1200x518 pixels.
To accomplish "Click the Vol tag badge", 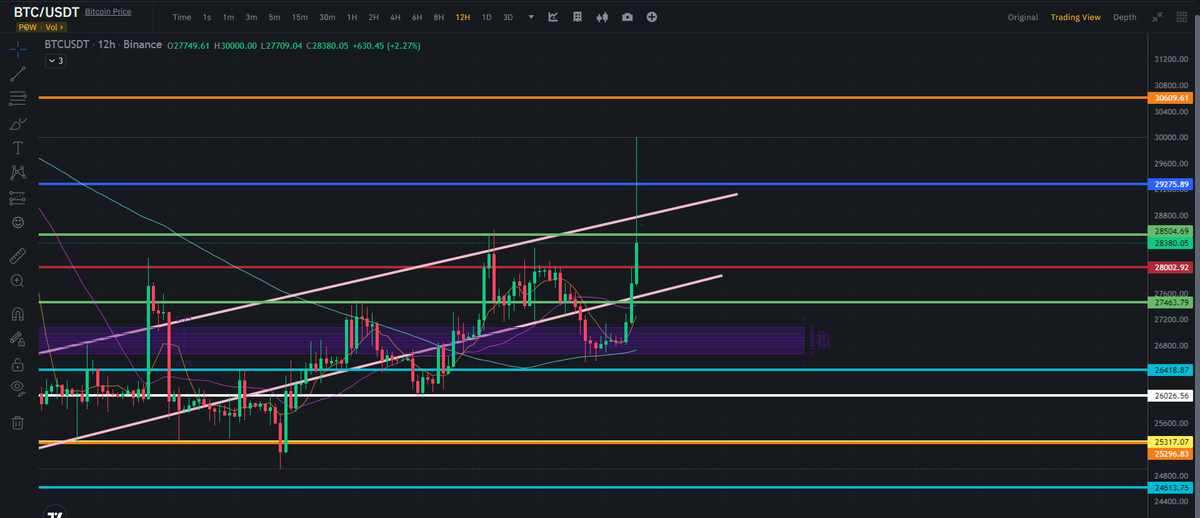I will click(x=55, y=27).
